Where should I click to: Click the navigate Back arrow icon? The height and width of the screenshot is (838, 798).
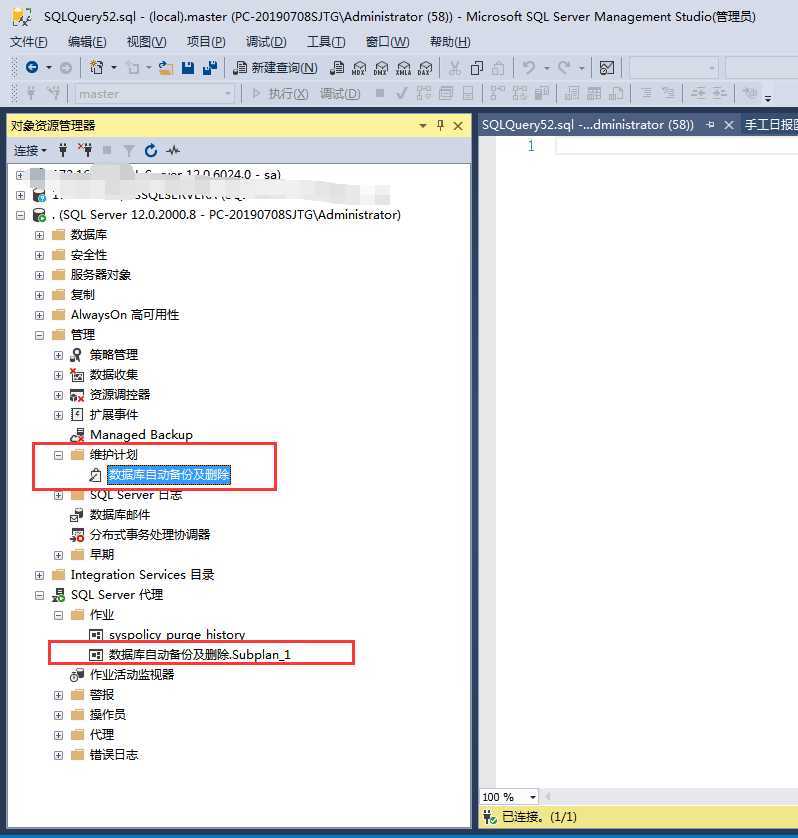tap(32, 67)
